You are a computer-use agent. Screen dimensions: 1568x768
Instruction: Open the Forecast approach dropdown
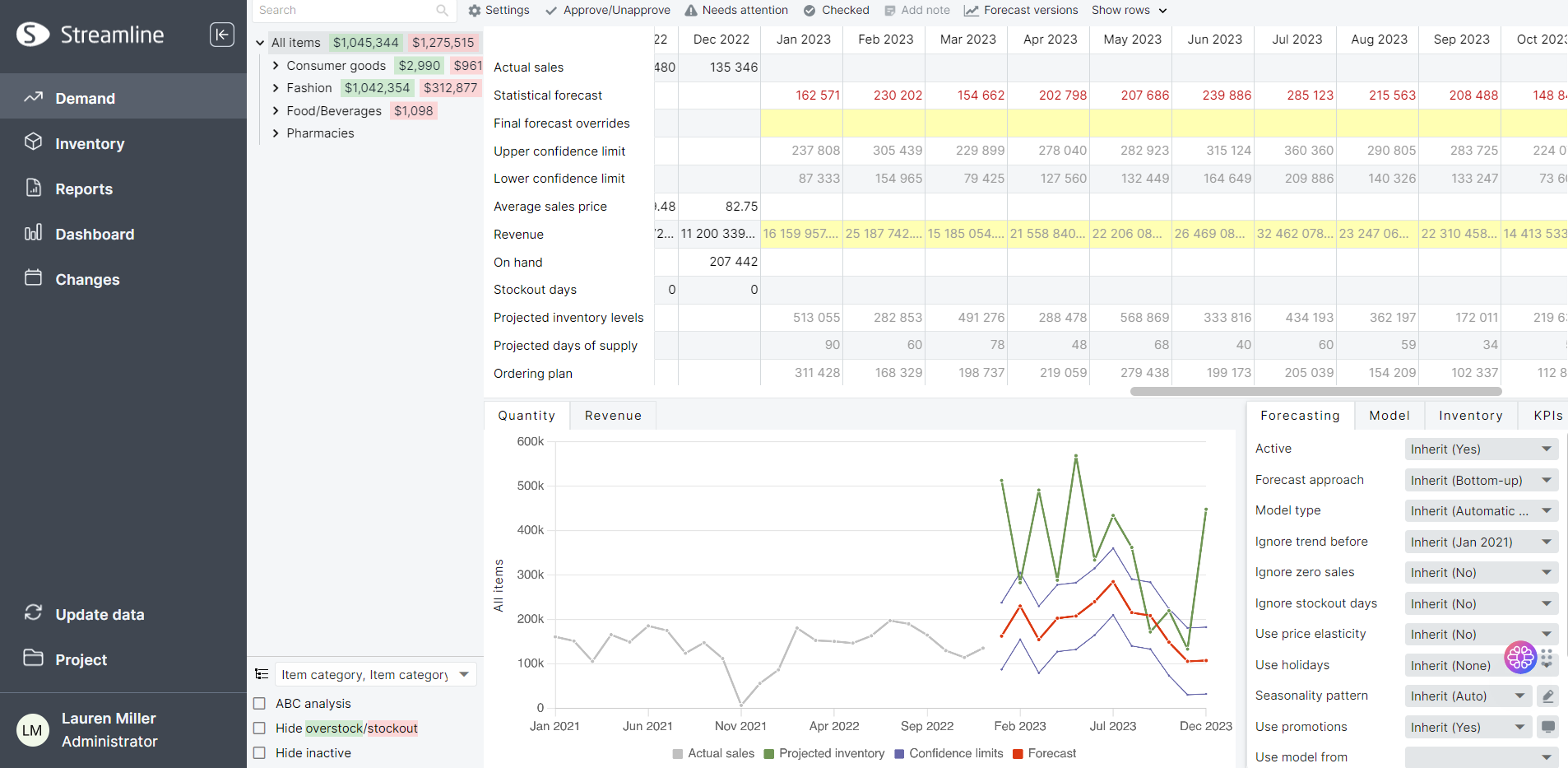coord(1482,480)
